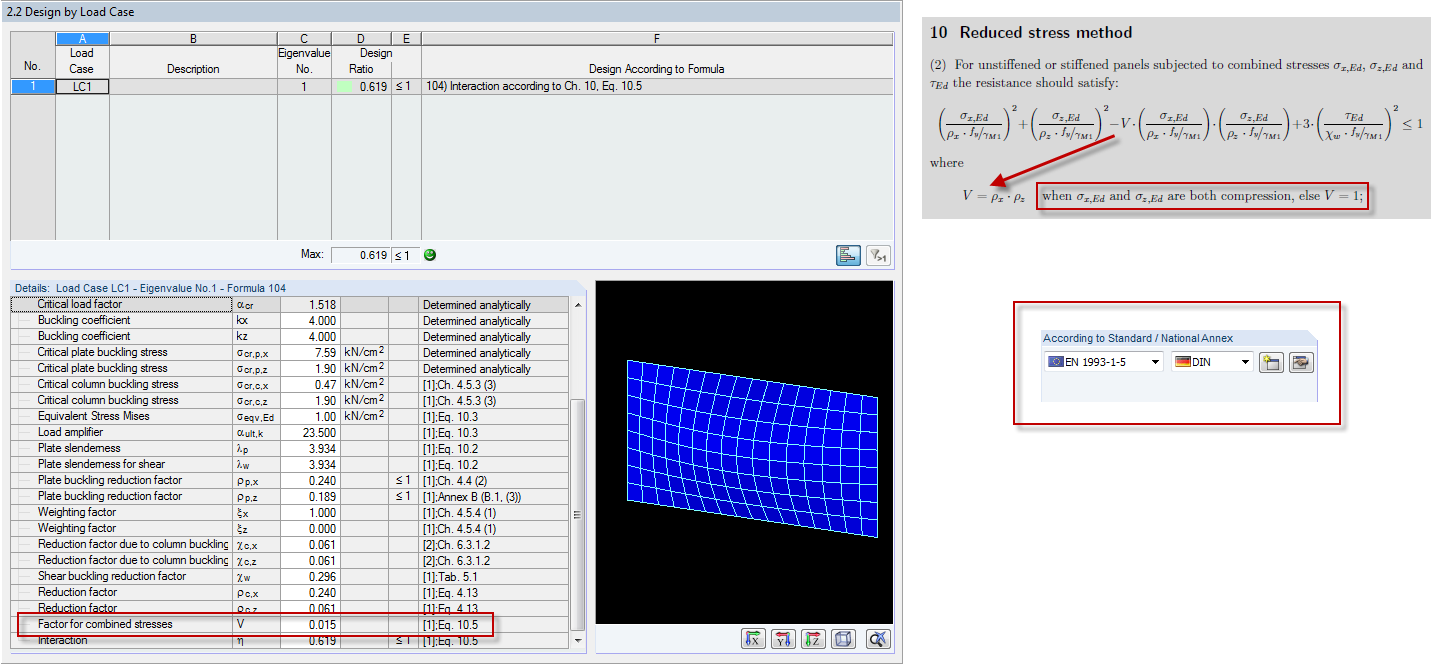Click the '10 Reduced stress method' heading
This screenshot has width=1449, height=665.
1032,33
